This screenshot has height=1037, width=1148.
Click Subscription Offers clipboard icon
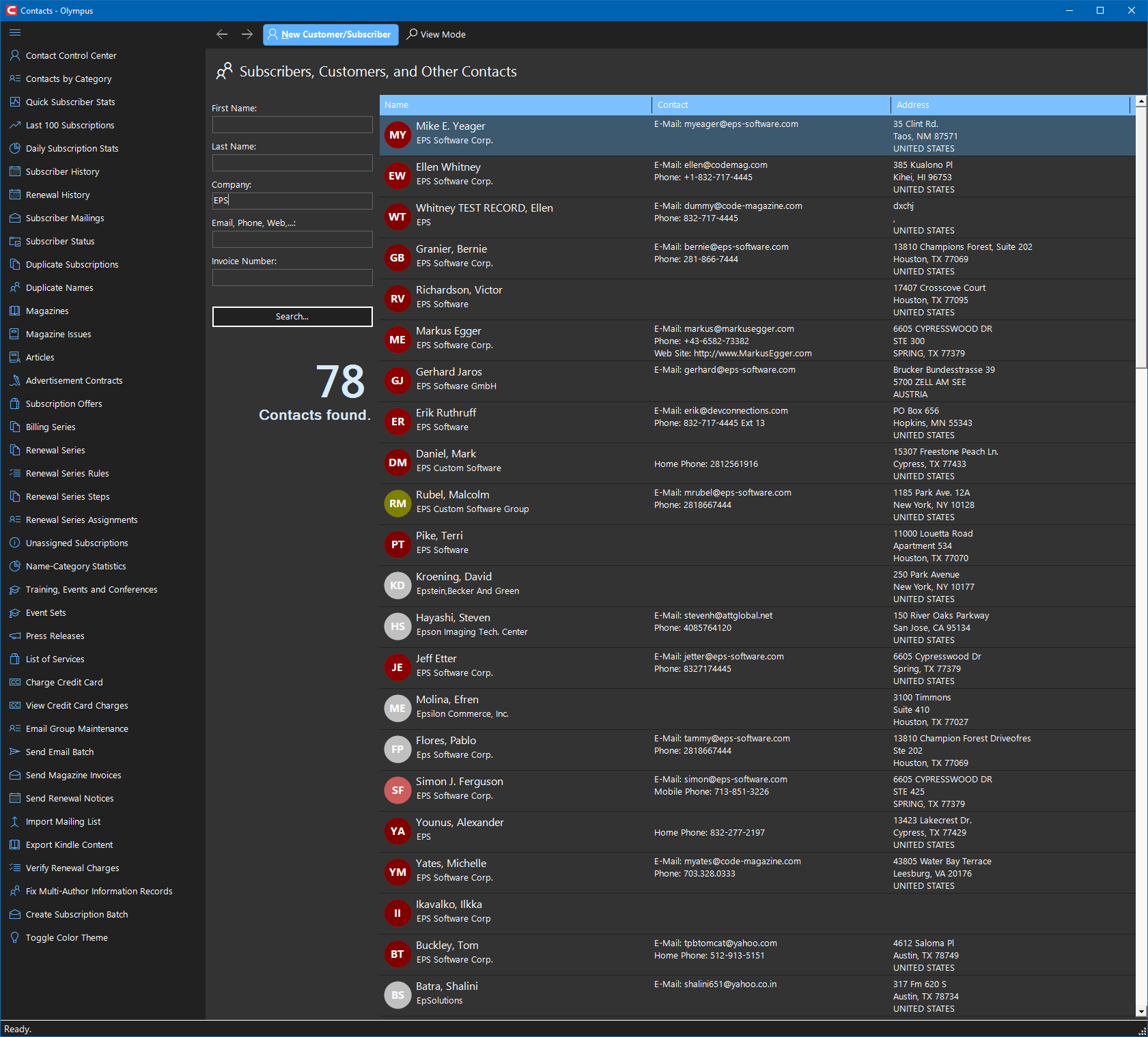[x=15, y=403]
